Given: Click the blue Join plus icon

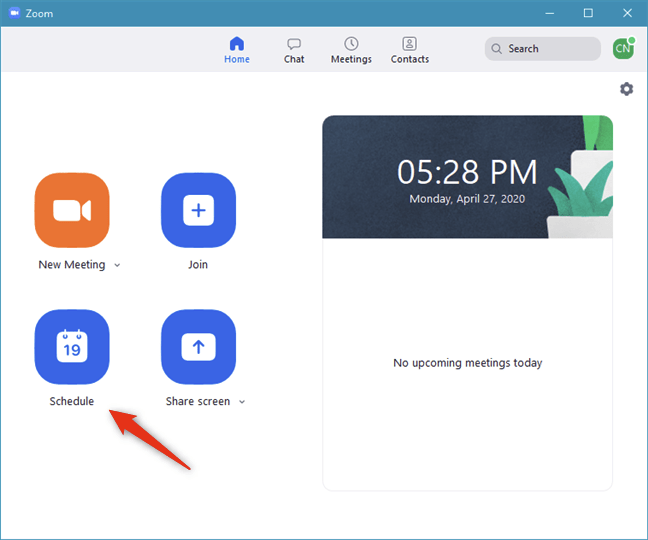Looking at the screenshot, I should (x=198, y=210).
